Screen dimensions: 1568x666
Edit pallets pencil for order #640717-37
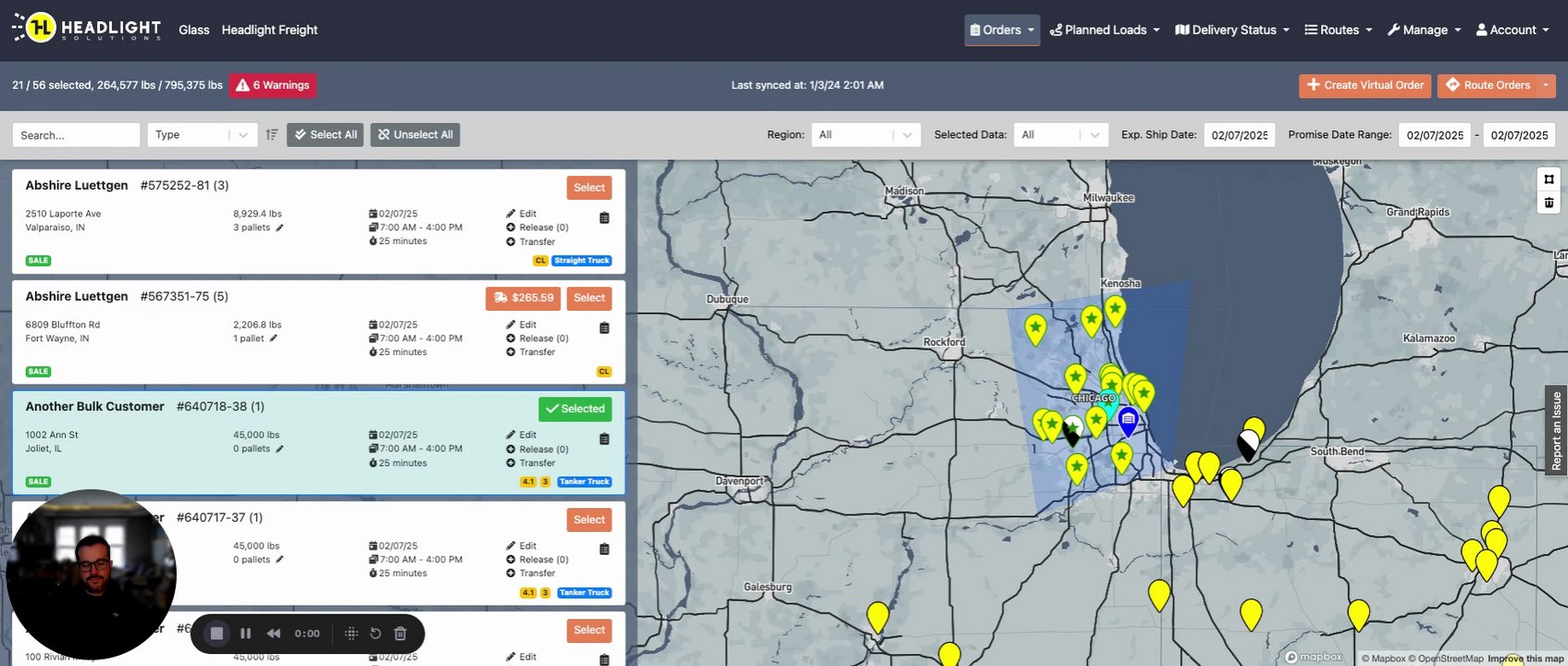click(279, 560)
